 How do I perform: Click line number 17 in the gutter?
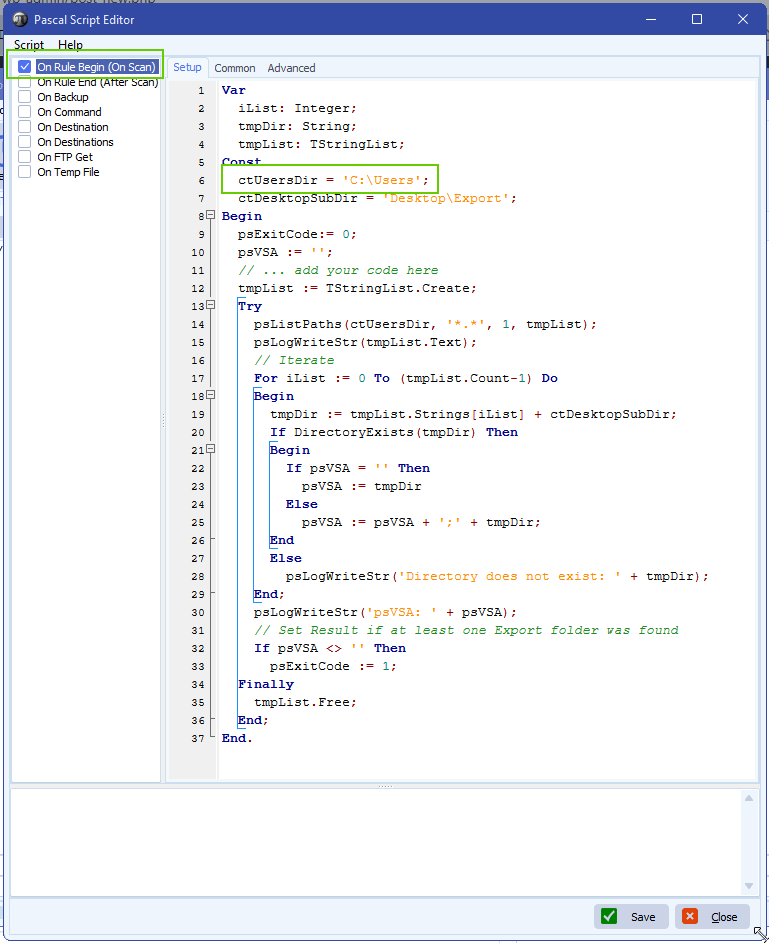tap(198, 379)
